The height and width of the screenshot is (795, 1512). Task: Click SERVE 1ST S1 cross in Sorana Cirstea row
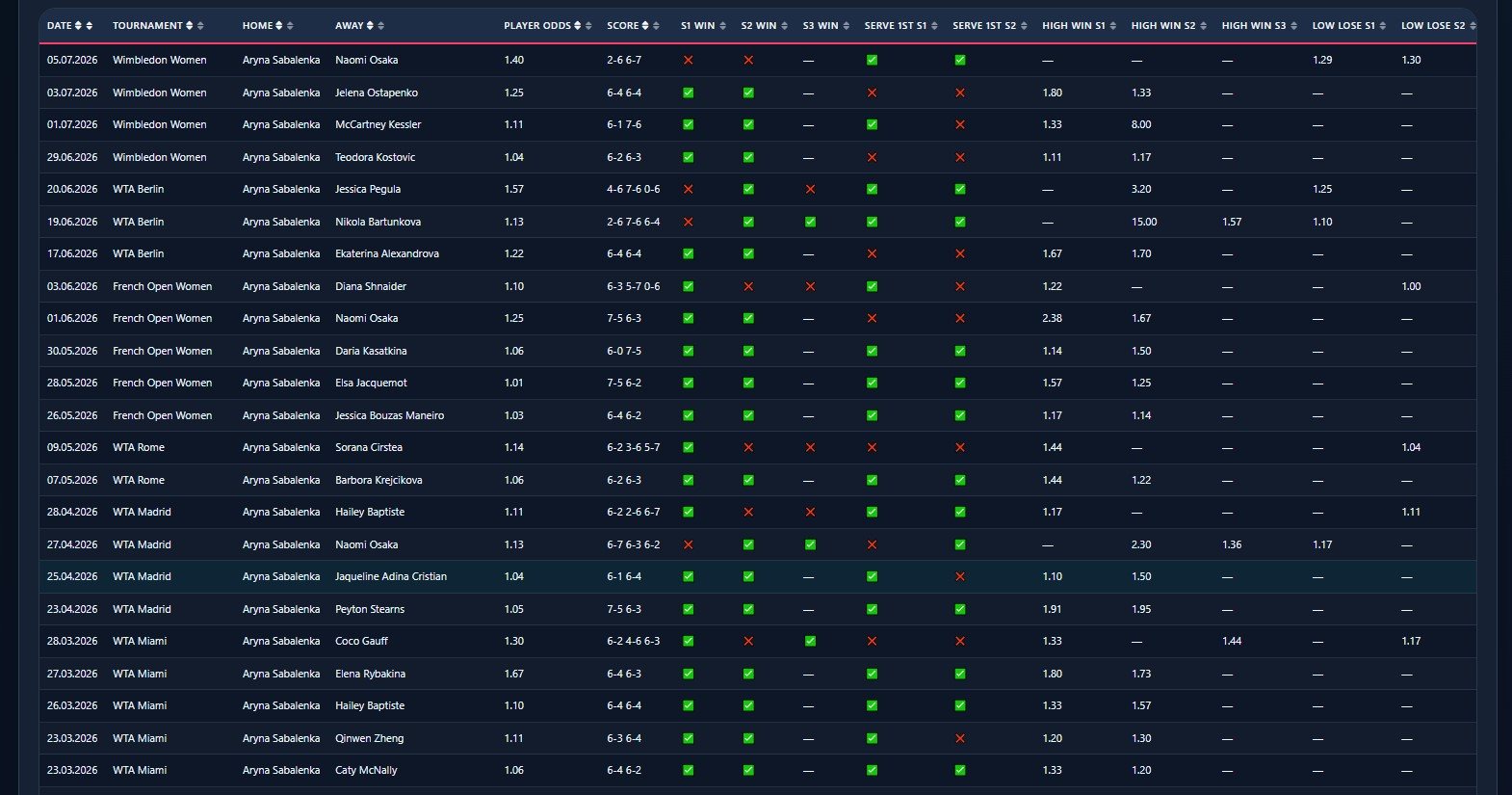872,447
